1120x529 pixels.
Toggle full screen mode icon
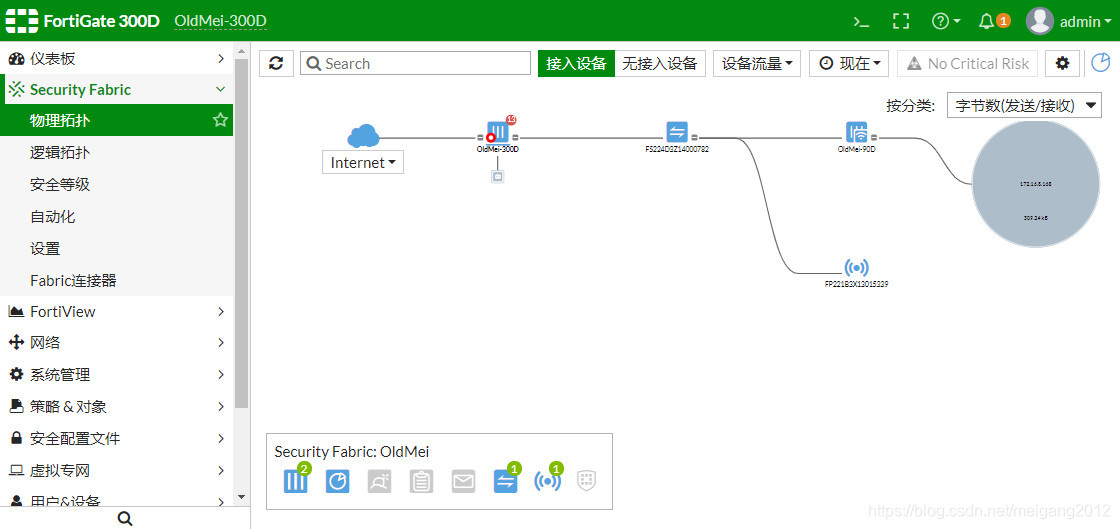point(901,21)
